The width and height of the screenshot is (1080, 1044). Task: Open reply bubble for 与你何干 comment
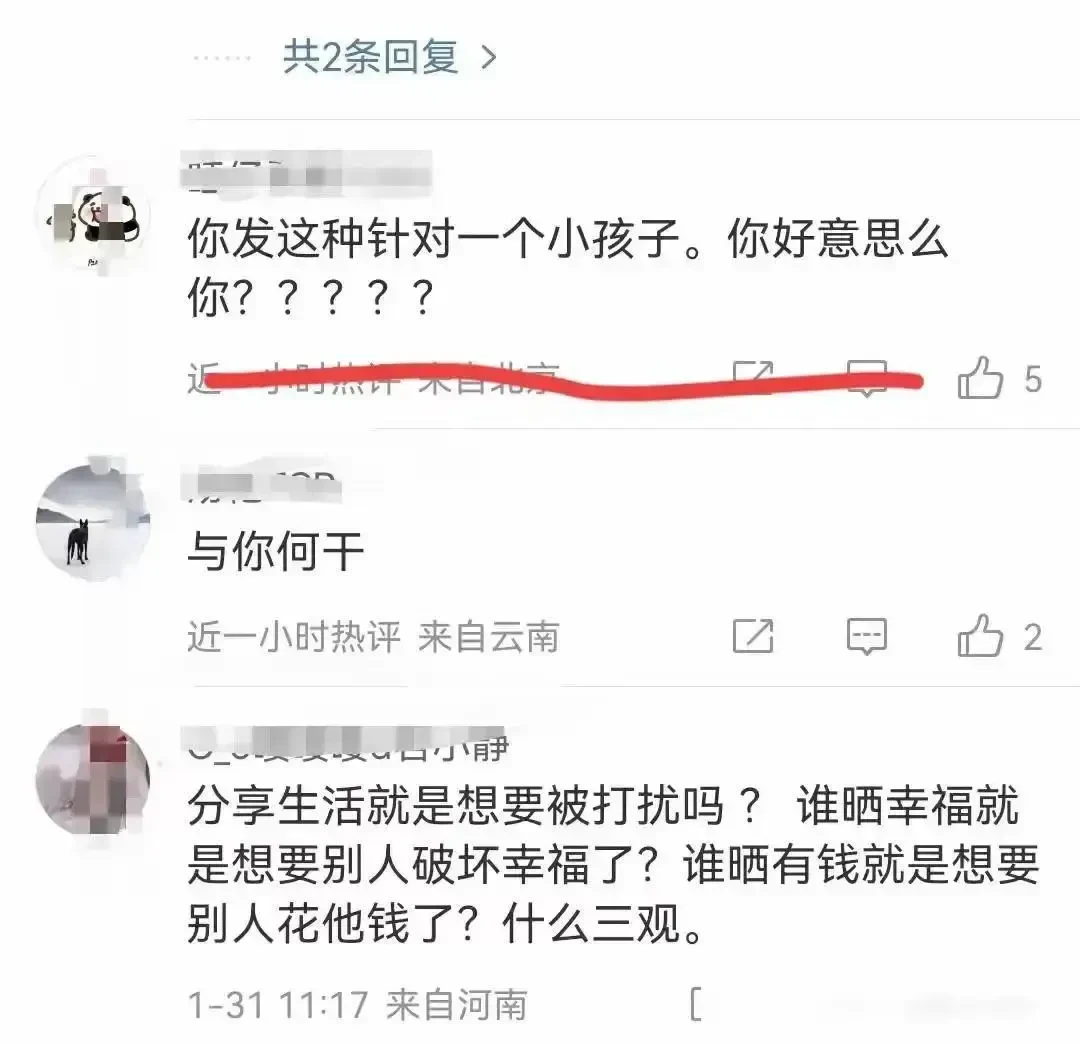point(866,636)
